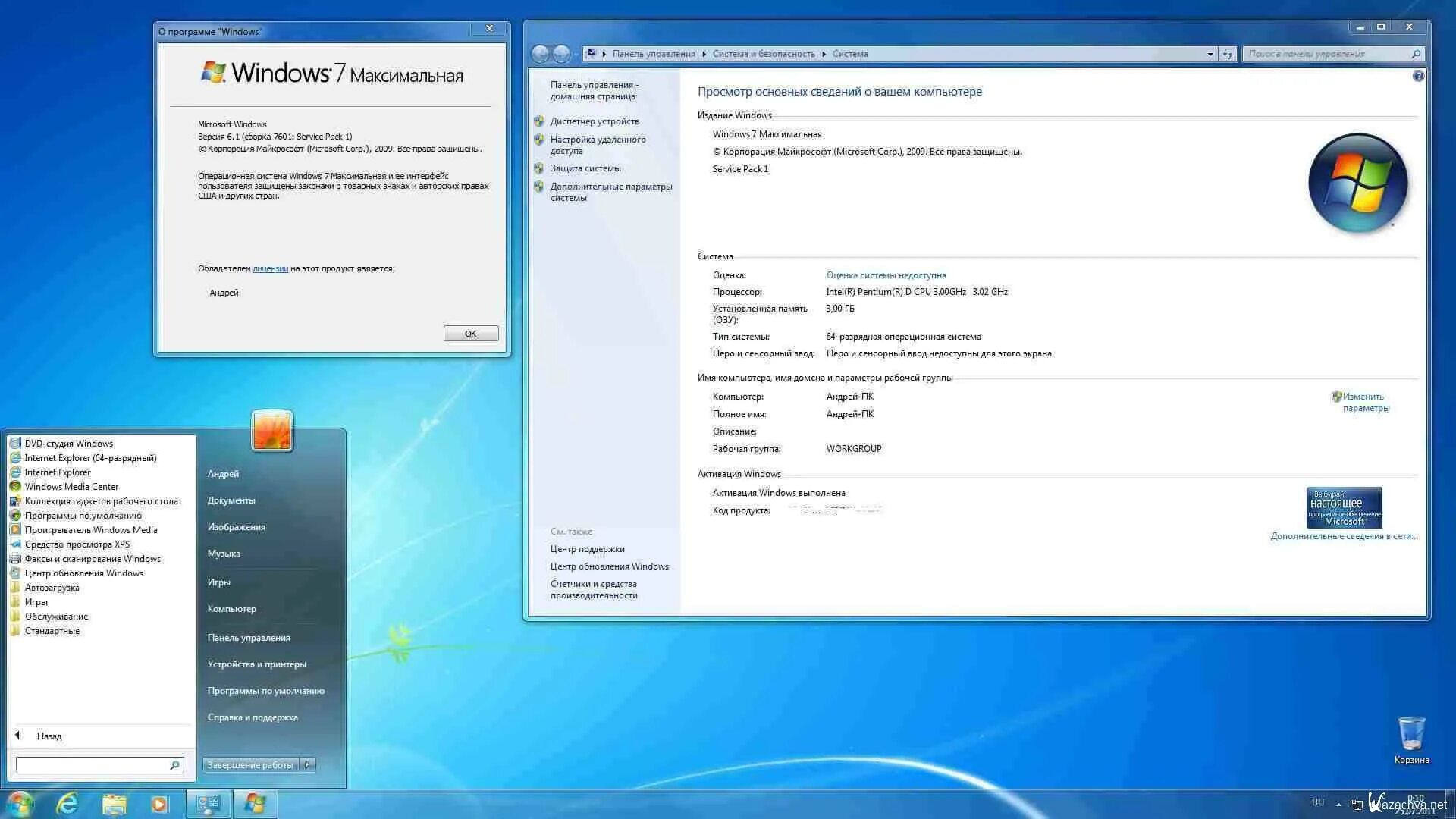
Task: Switch to Control Panel taskbar button
Action: coord(208,804)
